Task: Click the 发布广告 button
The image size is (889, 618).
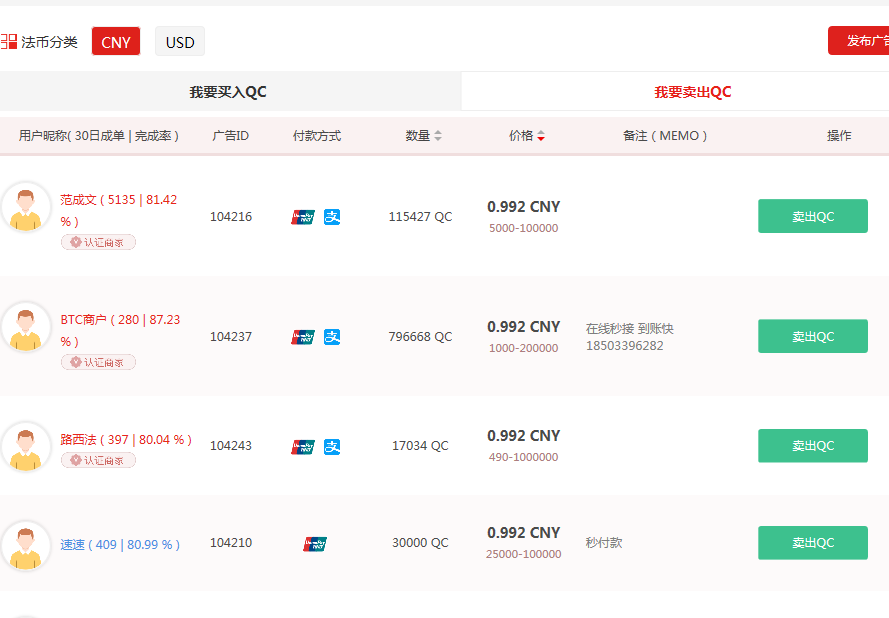Action: (860, 41)
